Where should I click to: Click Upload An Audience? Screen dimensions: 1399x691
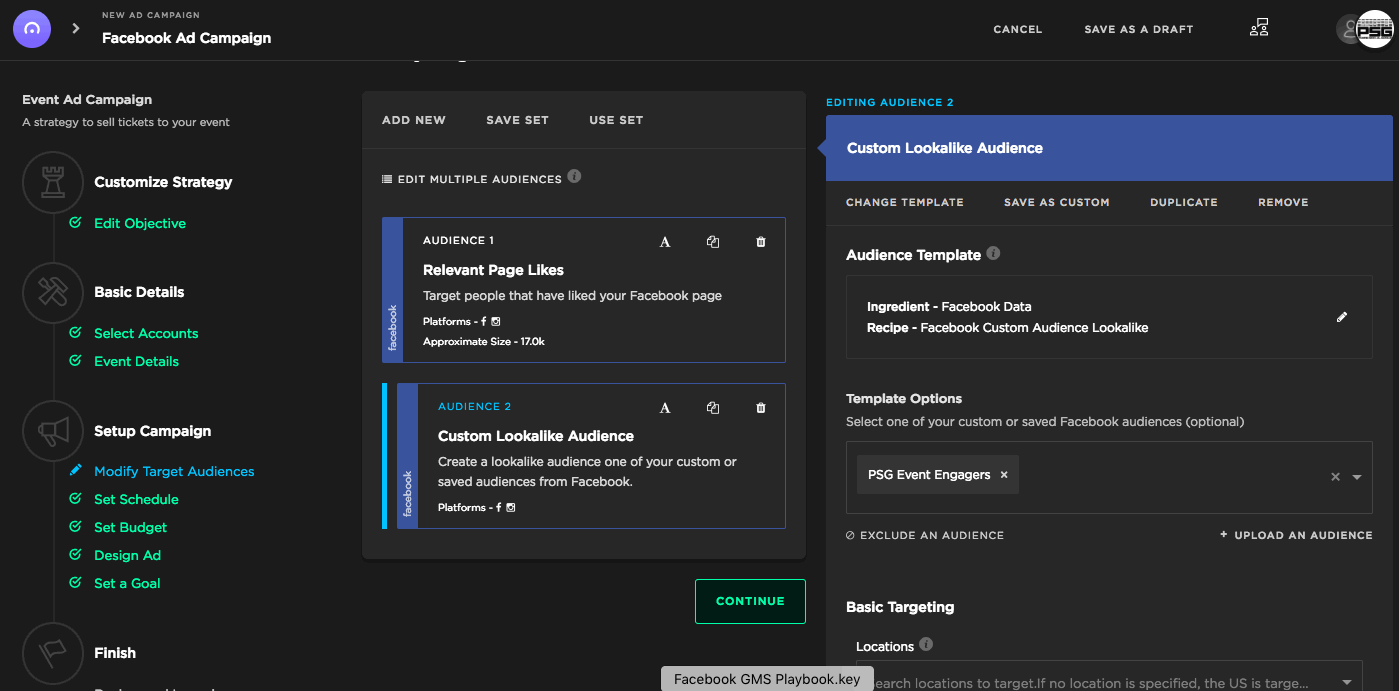point(1296,535)
